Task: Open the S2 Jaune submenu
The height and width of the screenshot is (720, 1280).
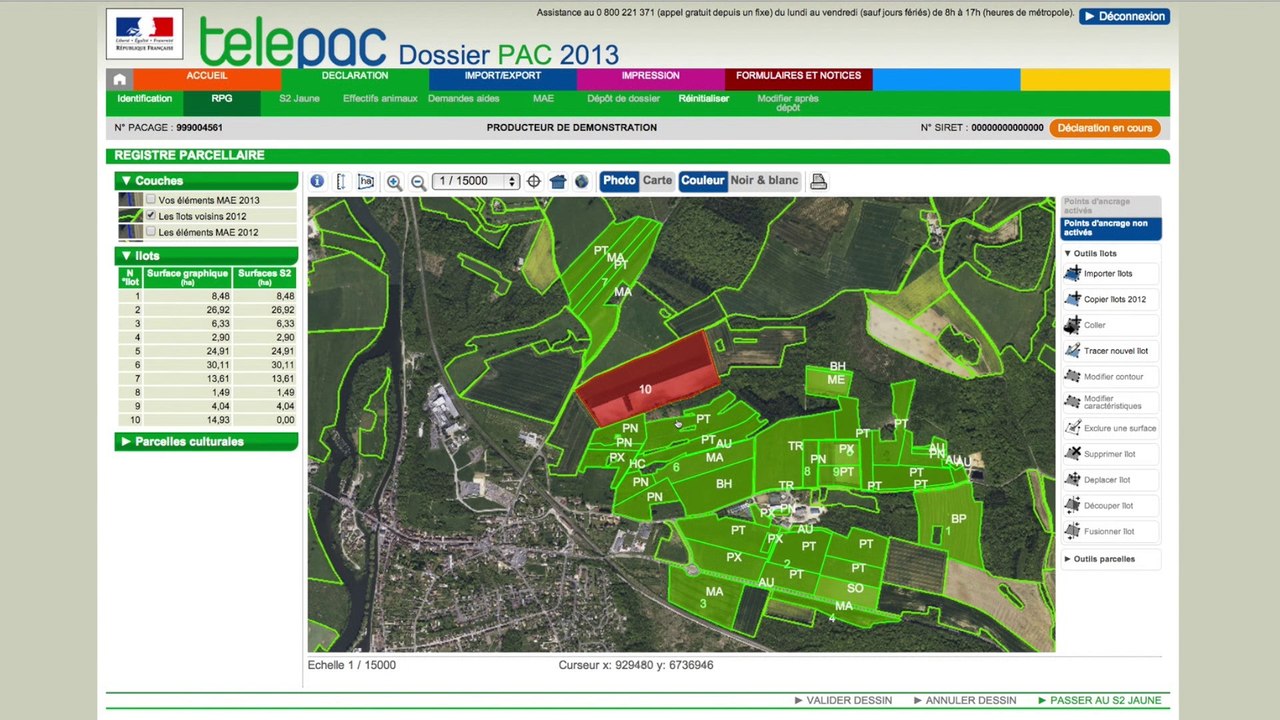Action: click(300, 99)
